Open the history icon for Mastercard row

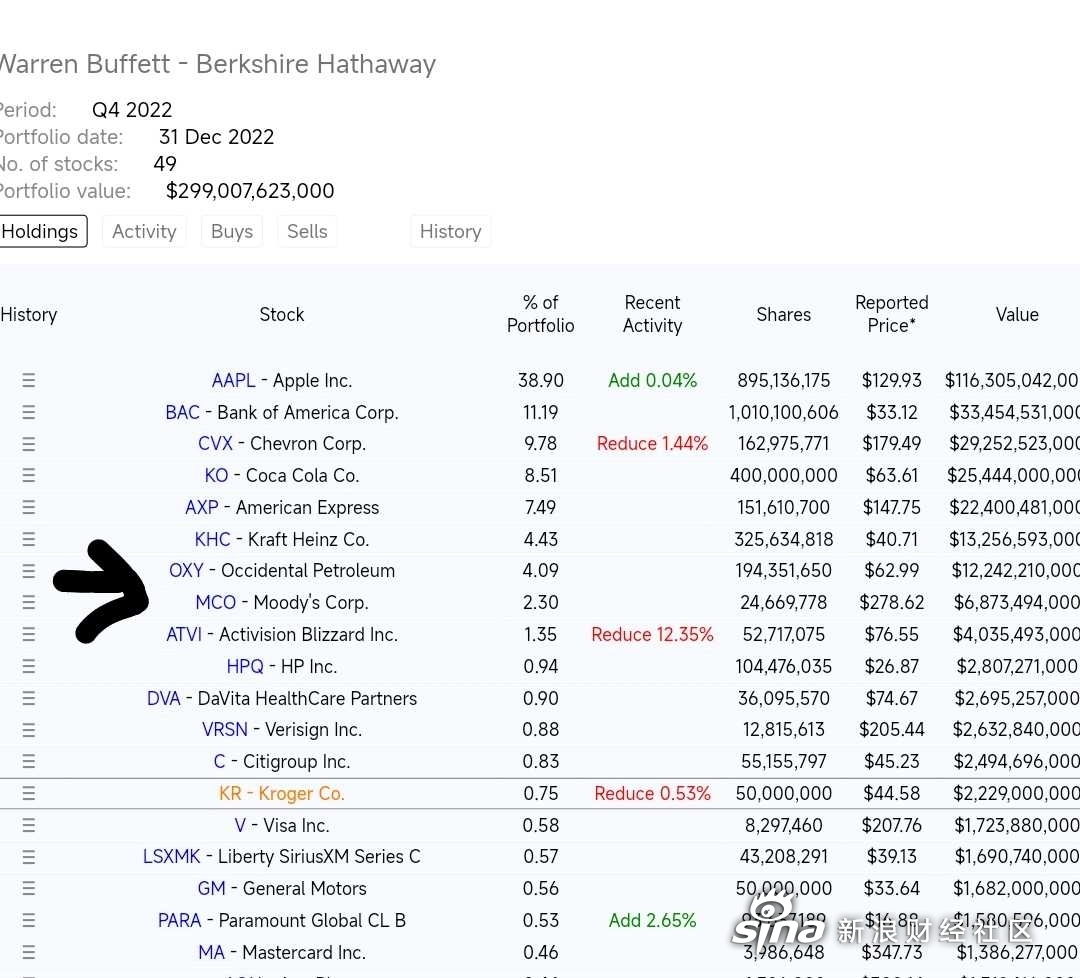tap(28, 953)
